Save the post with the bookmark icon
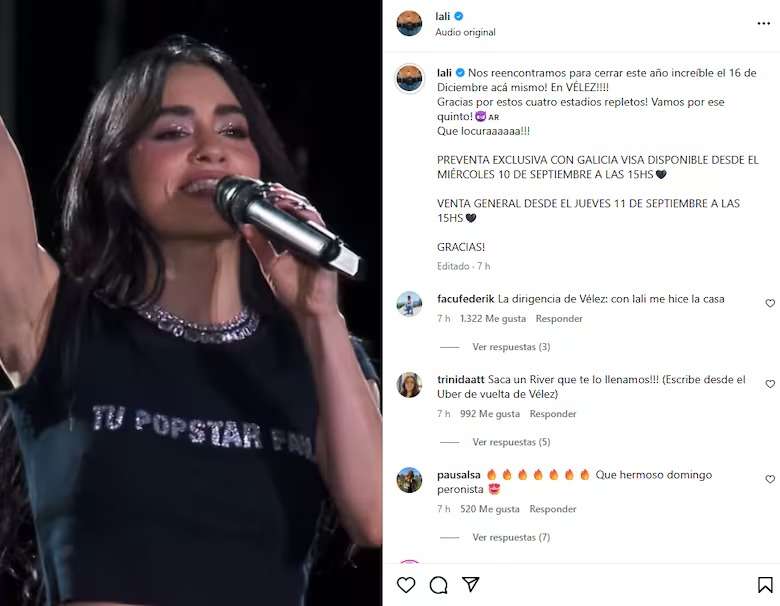 pos(765,585)
